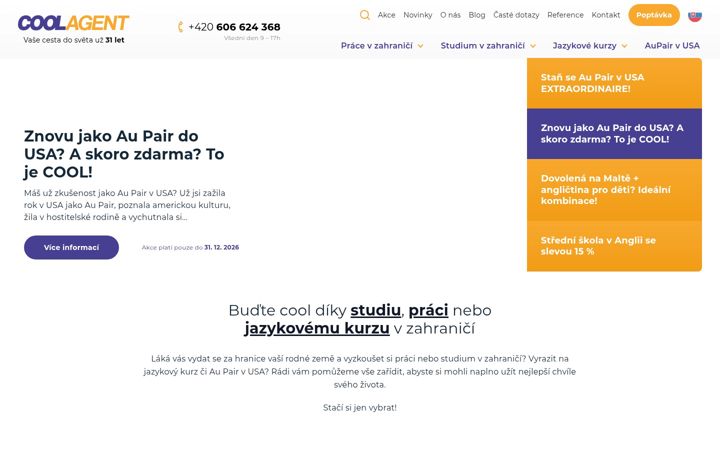Open Časté dotazy page
This screenshot has width=720, height=450.
tap(516, 15)
